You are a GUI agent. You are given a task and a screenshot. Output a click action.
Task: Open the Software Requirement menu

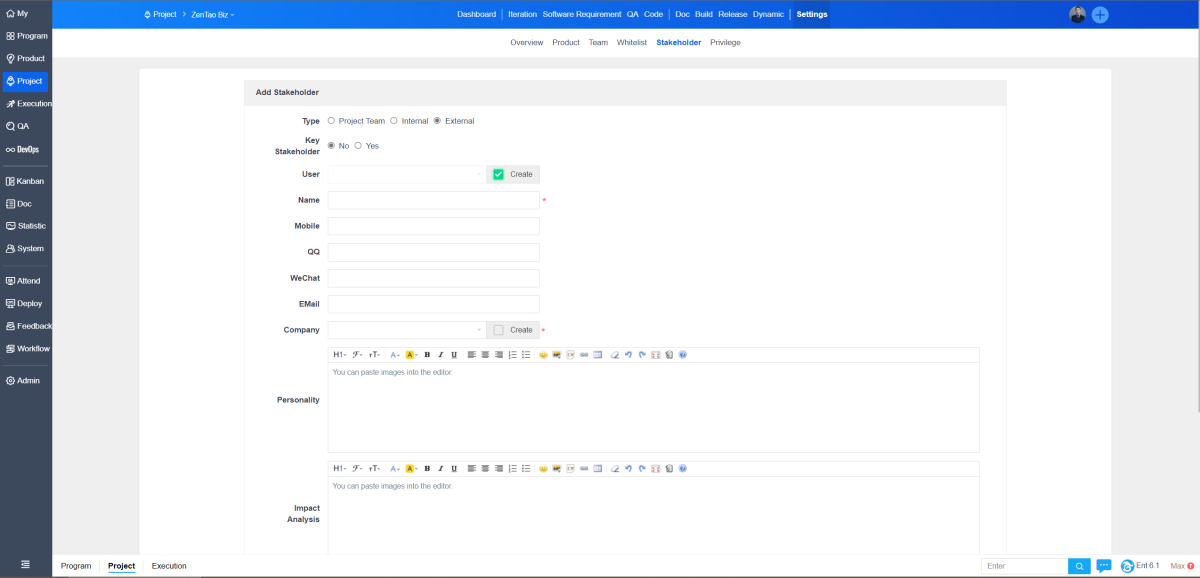(x=581, y=15)
